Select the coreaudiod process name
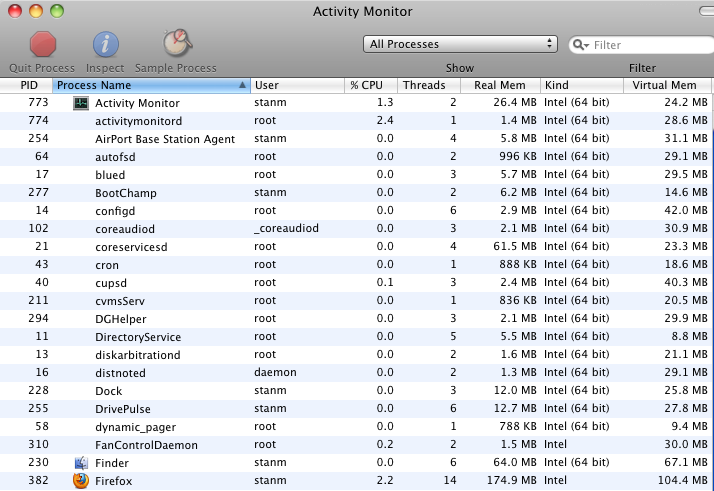The image size is (714, 491). coord(125,229)
